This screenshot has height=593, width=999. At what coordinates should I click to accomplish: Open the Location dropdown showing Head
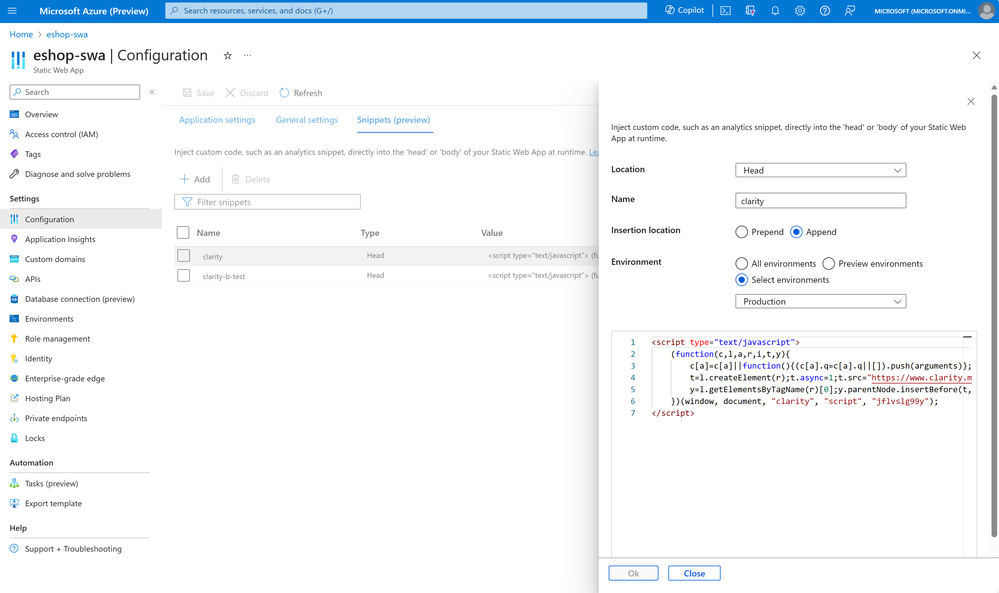click(x=821, y=170)
